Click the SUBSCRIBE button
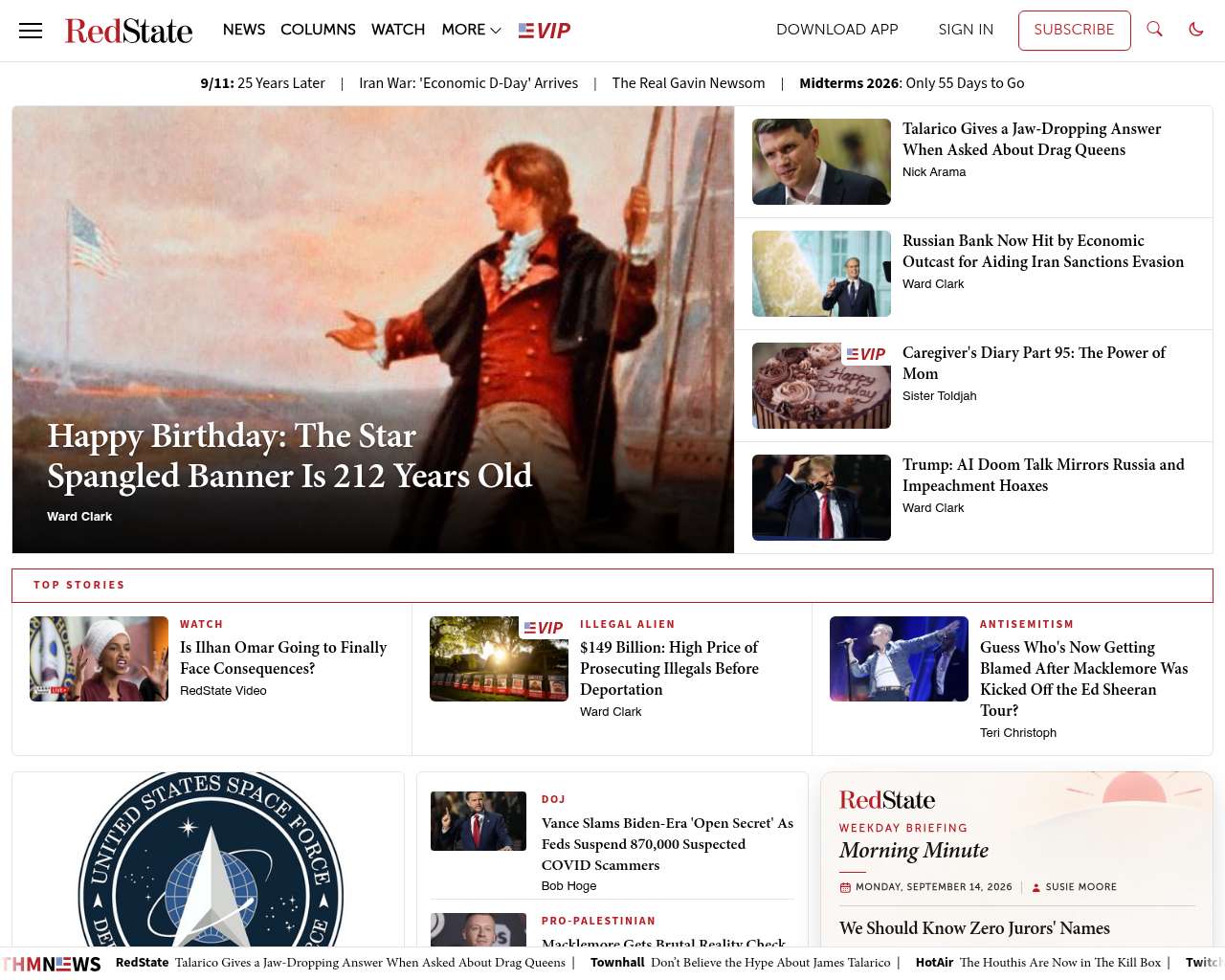The image size is (1225, 980). point(1074,30)
